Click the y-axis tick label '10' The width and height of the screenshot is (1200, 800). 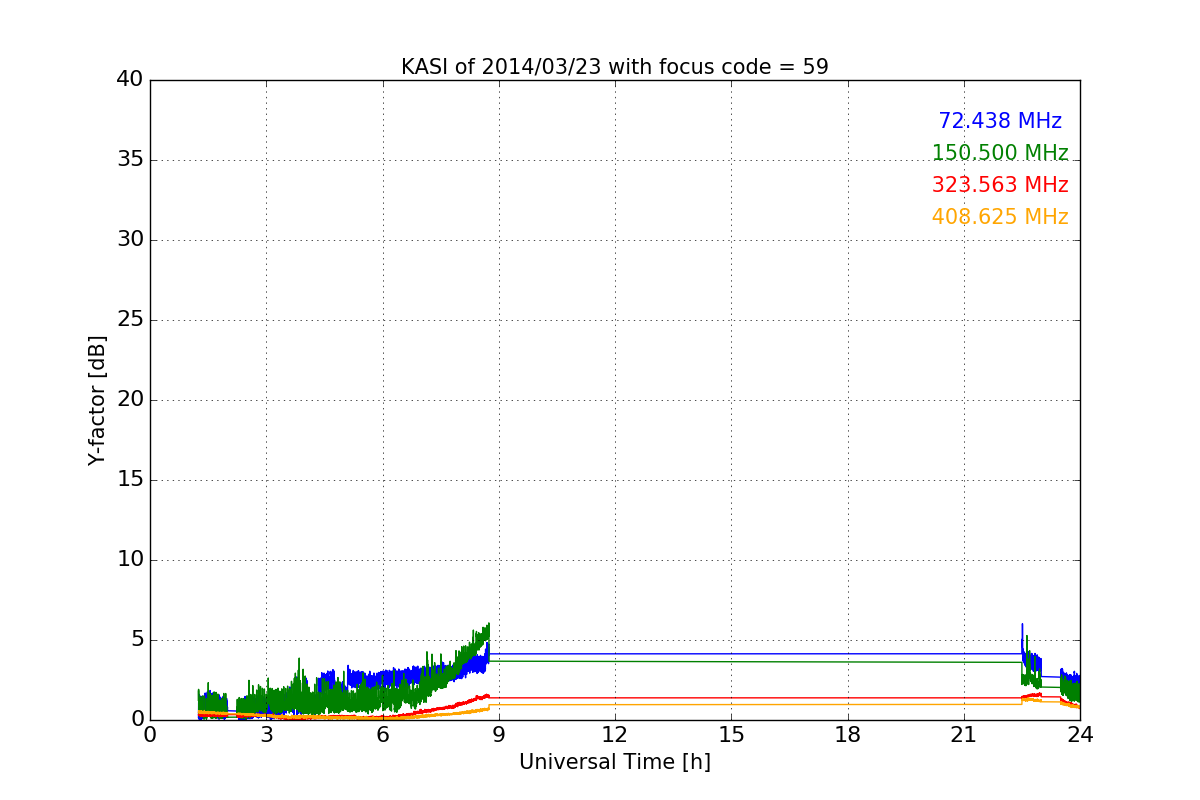130,560
